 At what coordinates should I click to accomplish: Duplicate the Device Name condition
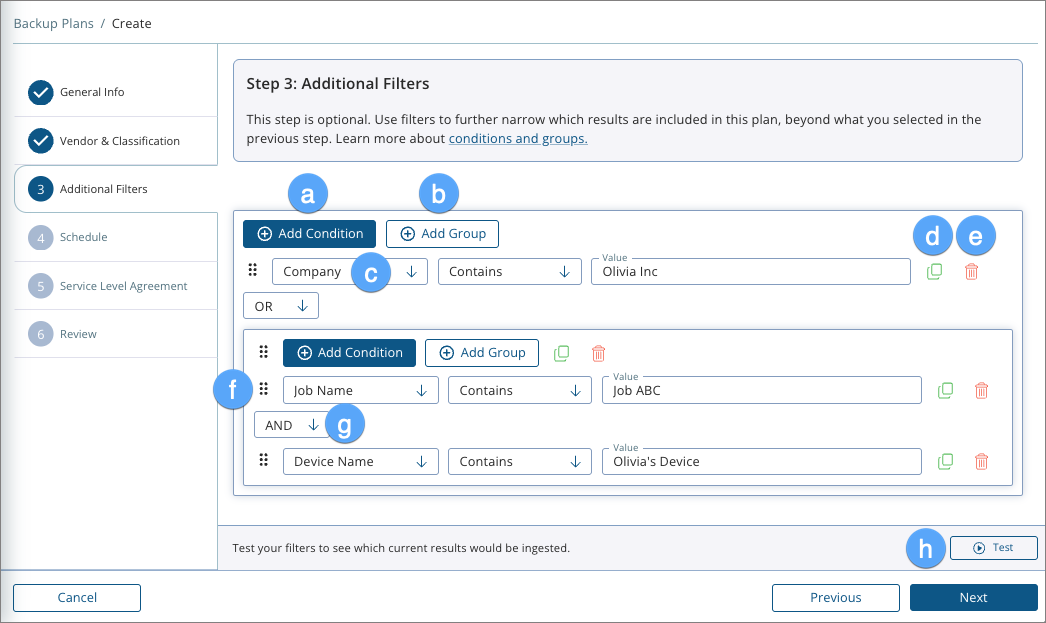945,461
